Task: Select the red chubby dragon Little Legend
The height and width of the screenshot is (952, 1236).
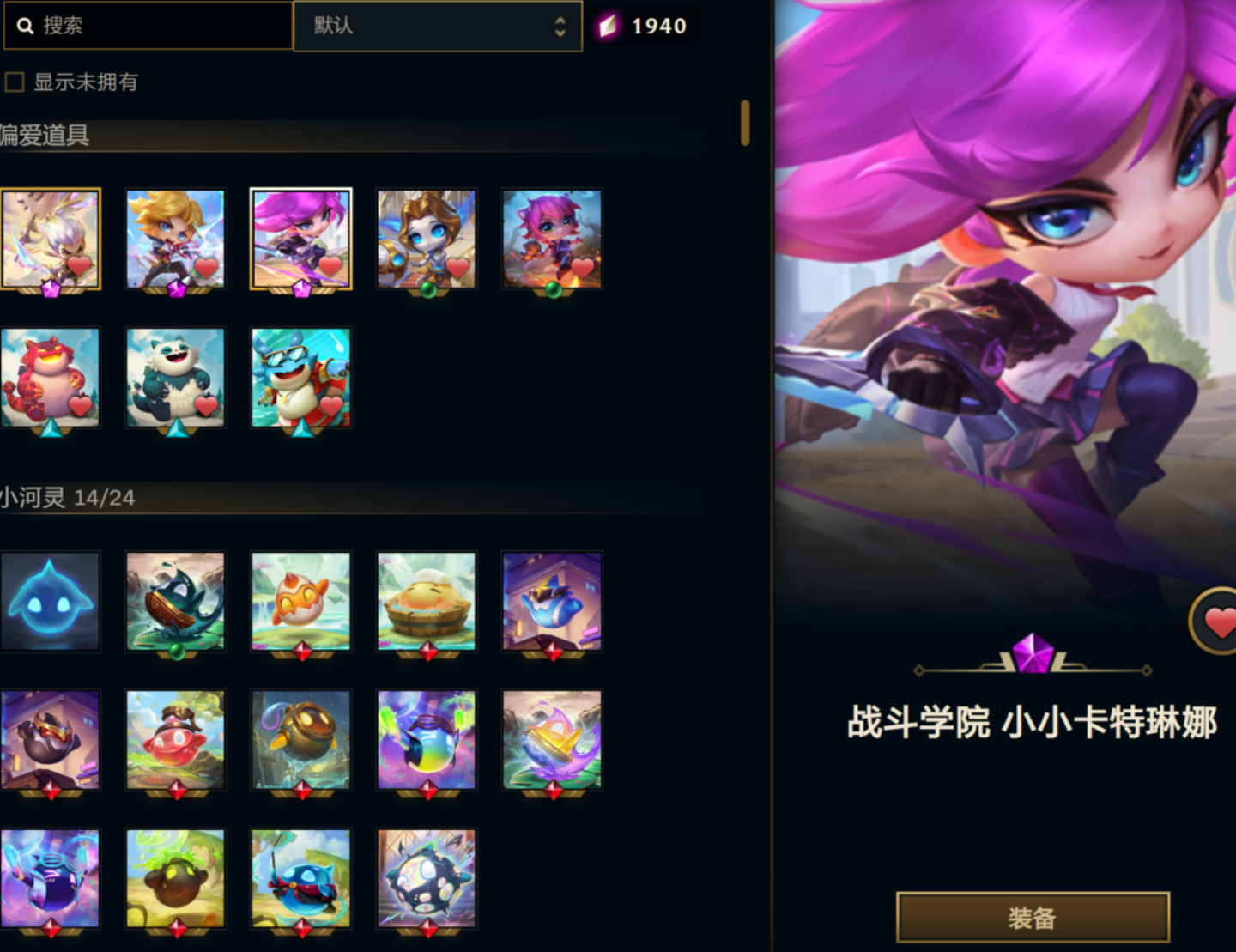Action: (x=50, y=378)
